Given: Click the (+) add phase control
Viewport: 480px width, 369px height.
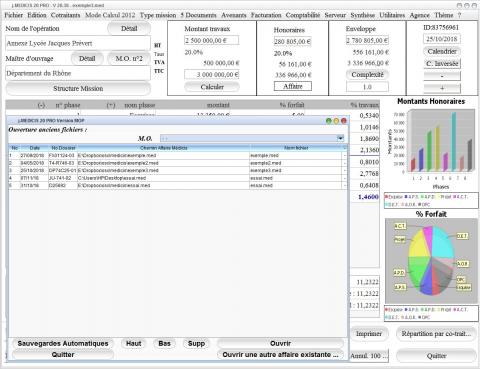Looking at the screenshot, I should pos(111,105).
